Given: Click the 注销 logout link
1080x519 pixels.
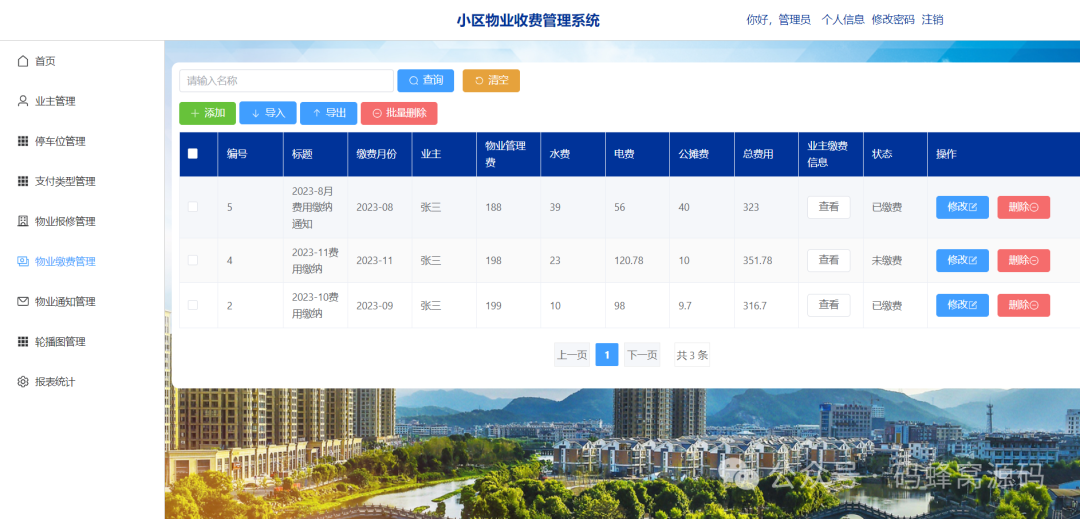Looking at the screenshot, I should click(933, 20).
